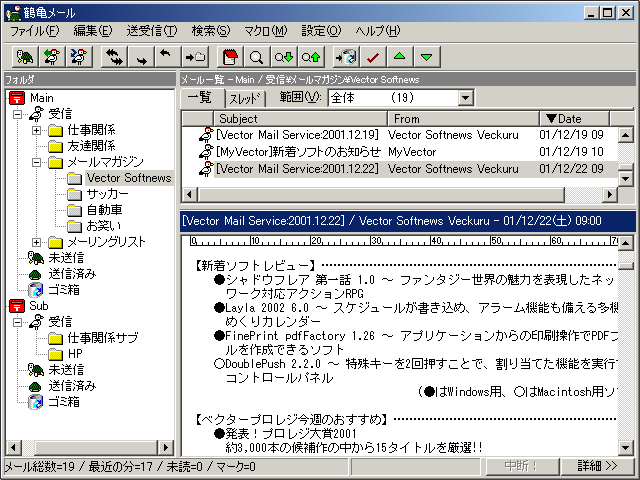
Task: Select the 自動車 folder
Action: (94, 210)
